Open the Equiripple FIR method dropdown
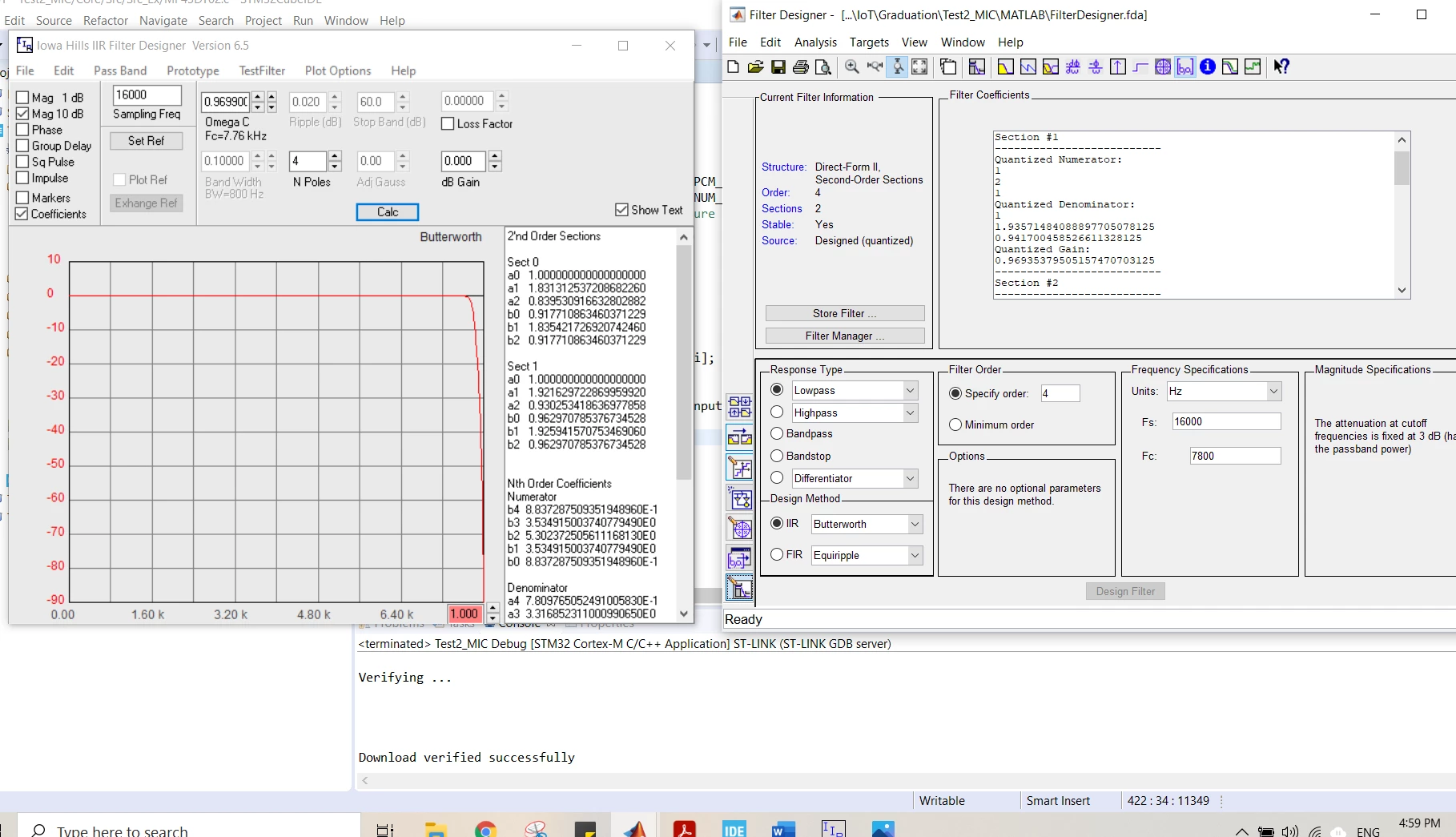 (x=915, y=555)
